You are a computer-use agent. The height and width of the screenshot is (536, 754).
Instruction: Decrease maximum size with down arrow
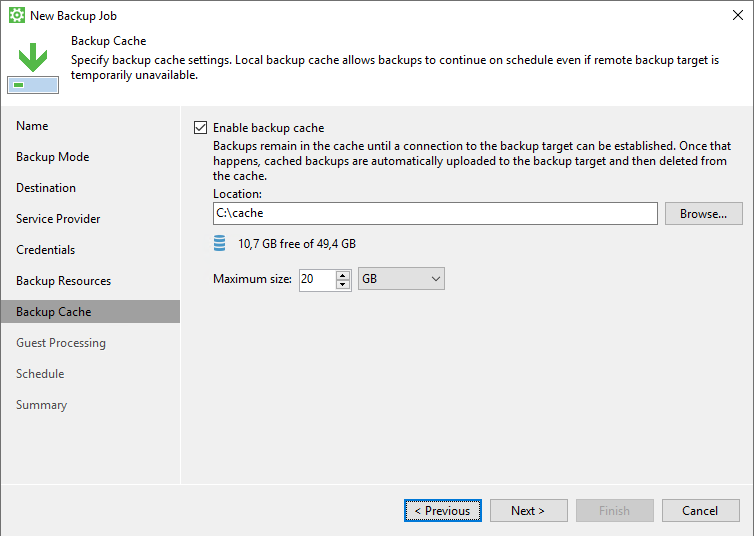(342, 284)
